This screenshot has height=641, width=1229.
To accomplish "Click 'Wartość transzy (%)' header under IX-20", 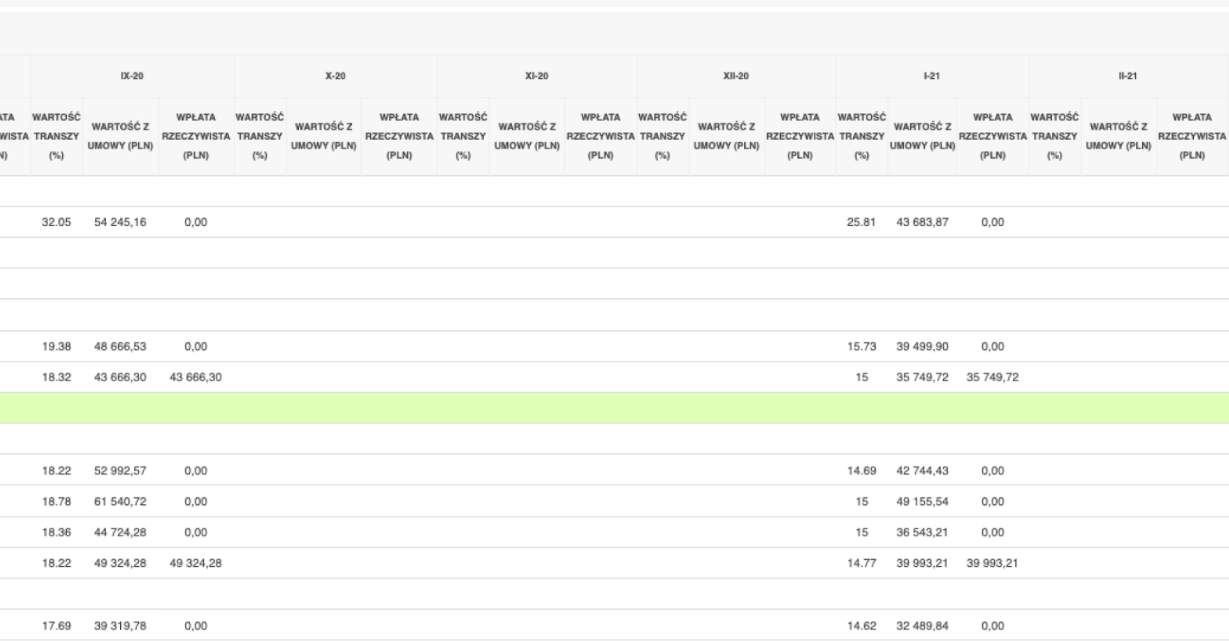I will tap(57, 136).
